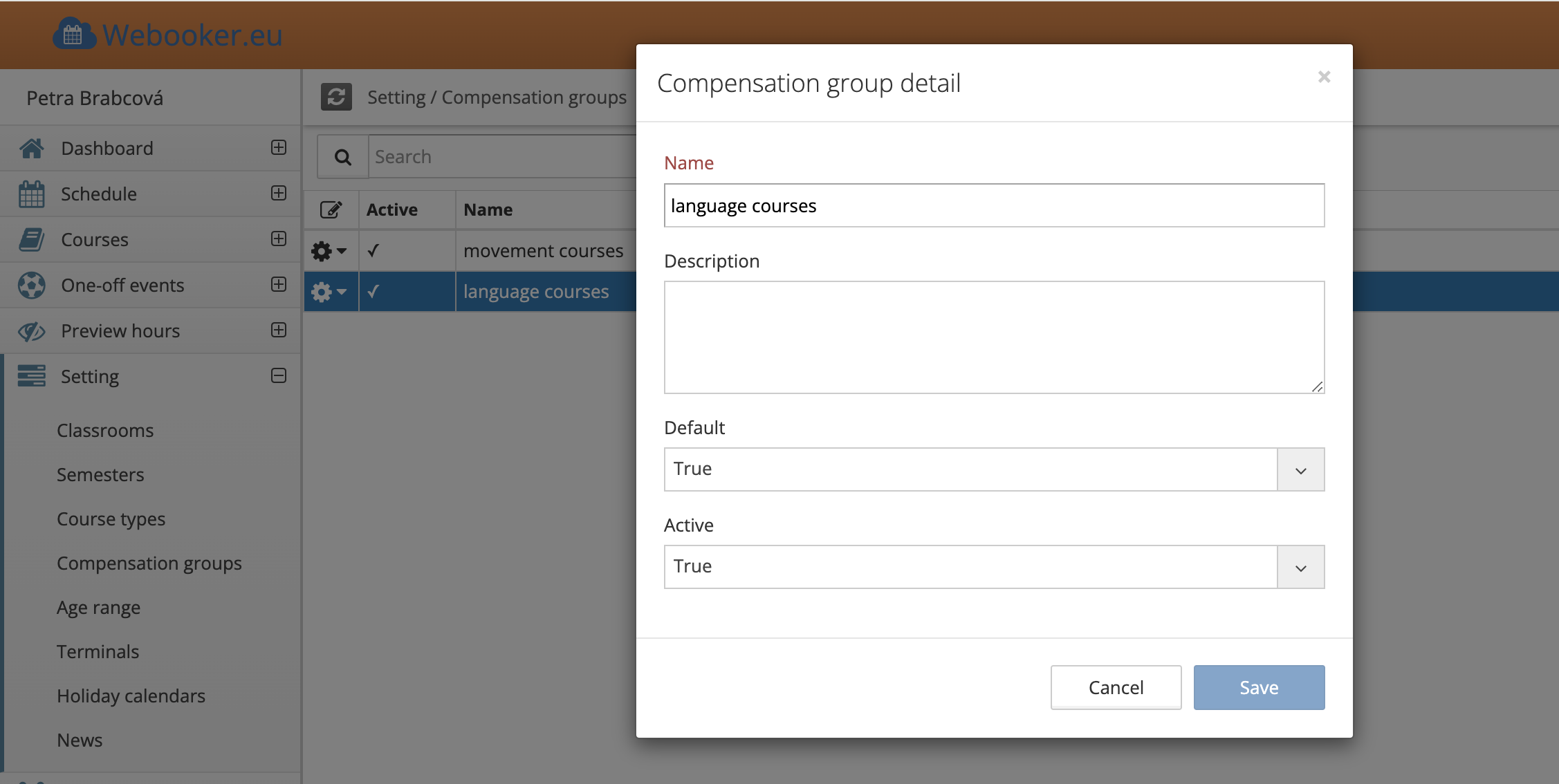Expand the Dashboard menu section
Image resolution: width=1559 pixels, height=784 pixels.
279,147
